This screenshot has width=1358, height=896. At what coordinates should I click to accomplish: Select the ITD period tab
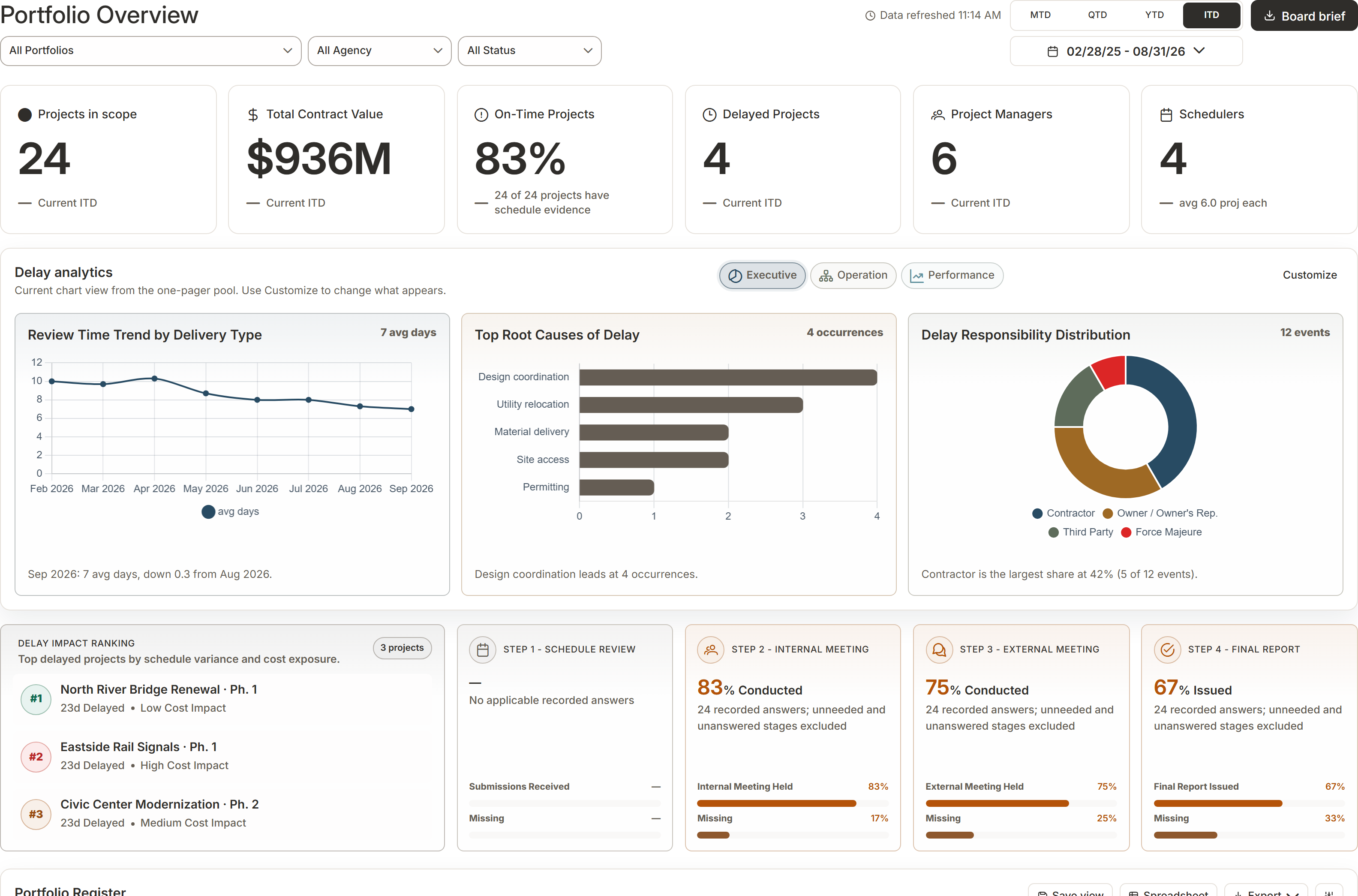(1211, 15)
